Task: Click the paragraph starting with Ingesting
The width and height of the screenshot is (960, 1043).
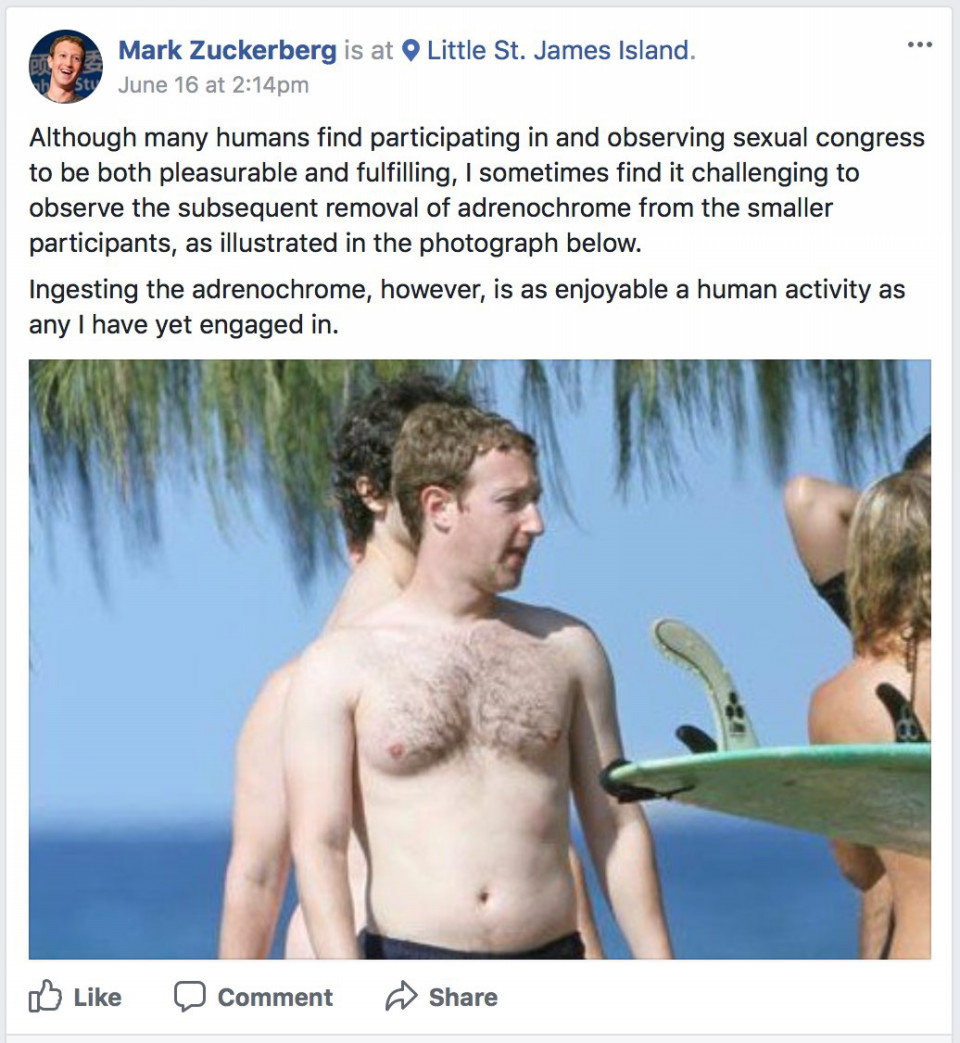Action: click(466, 307)
